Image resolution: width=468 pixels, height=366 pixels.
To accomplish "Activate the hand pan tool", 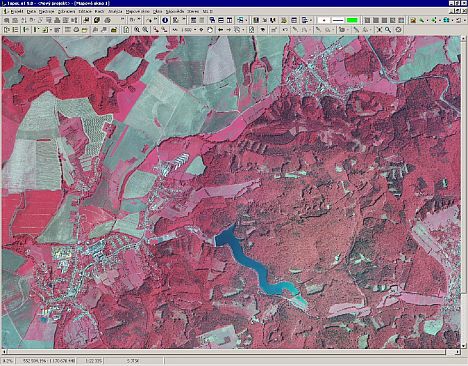I will coord(210,30).
